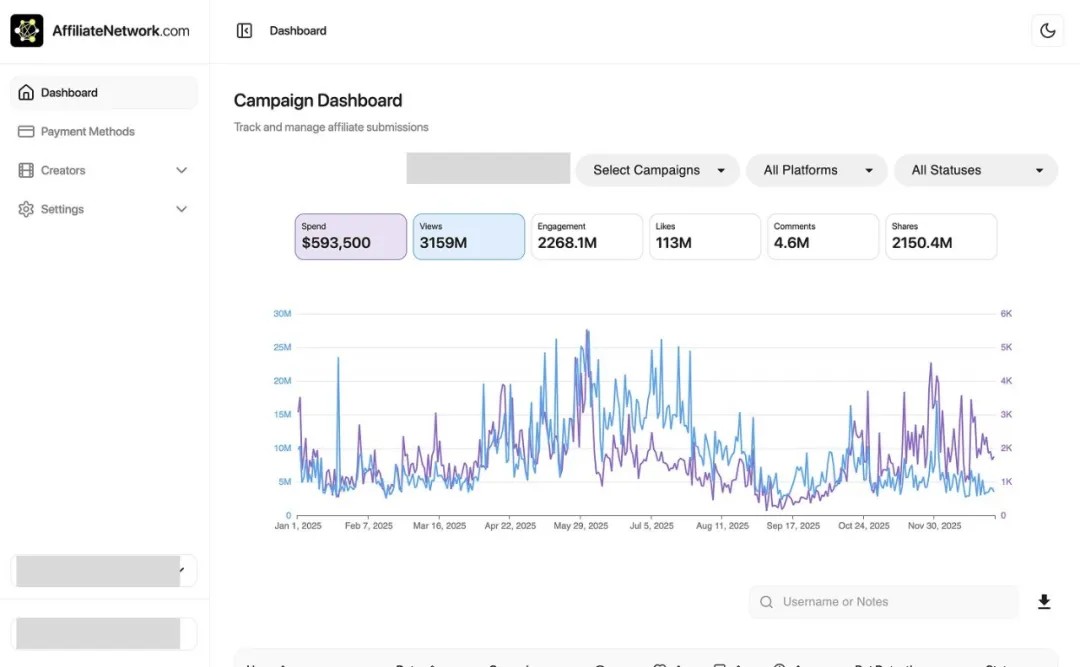This screenshot has width=1080, height=667.
Task: Click the credit card Payment Methods icon
Action: [26, 132]
